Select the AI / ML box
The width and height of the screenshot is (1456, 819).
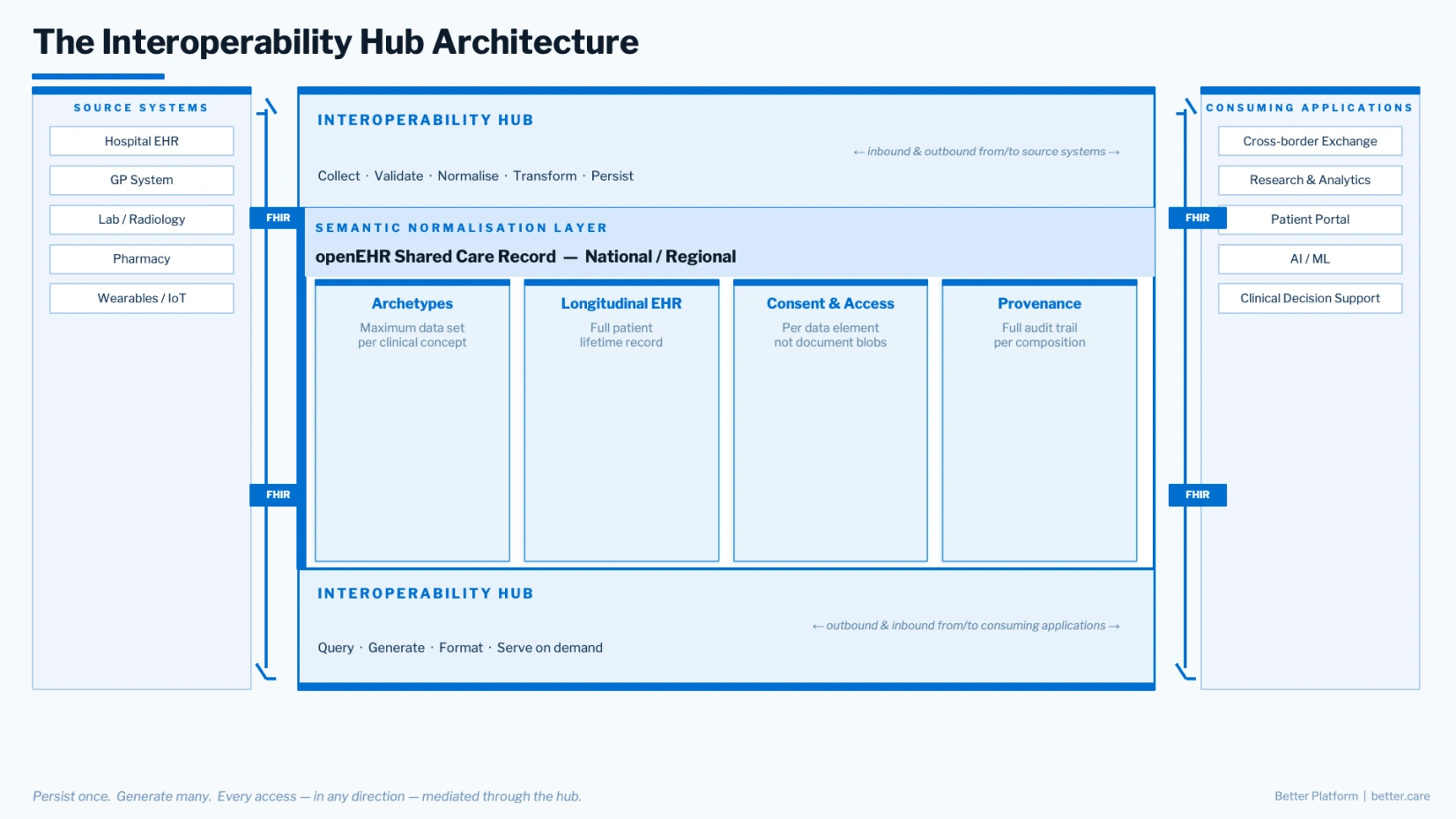coord(1310,259)
